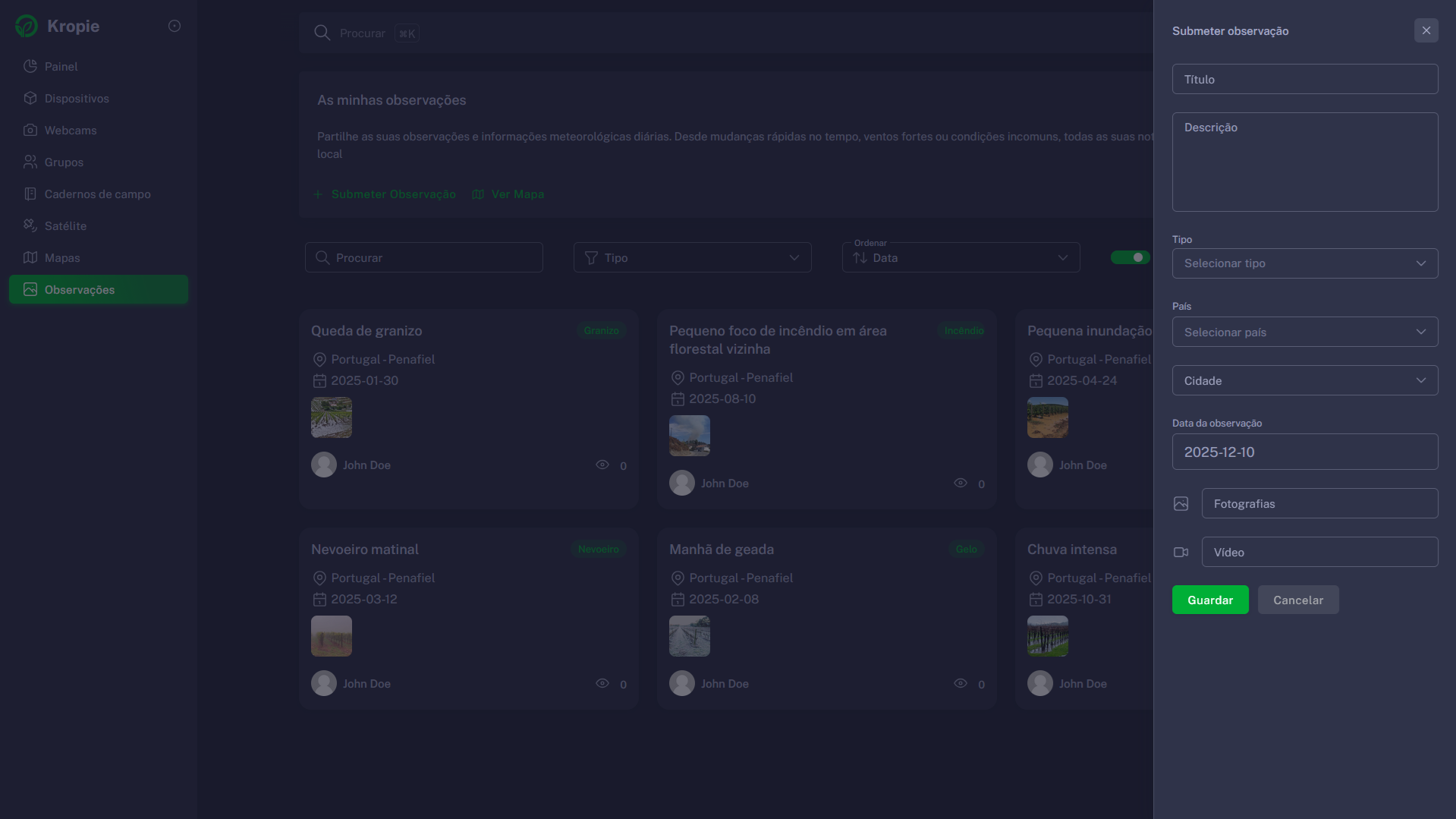Image resolution: width=1456 pixels, height=819 pixels.
Task: Close the Submeter observação panel
Action: click(x=1426, y=31)
